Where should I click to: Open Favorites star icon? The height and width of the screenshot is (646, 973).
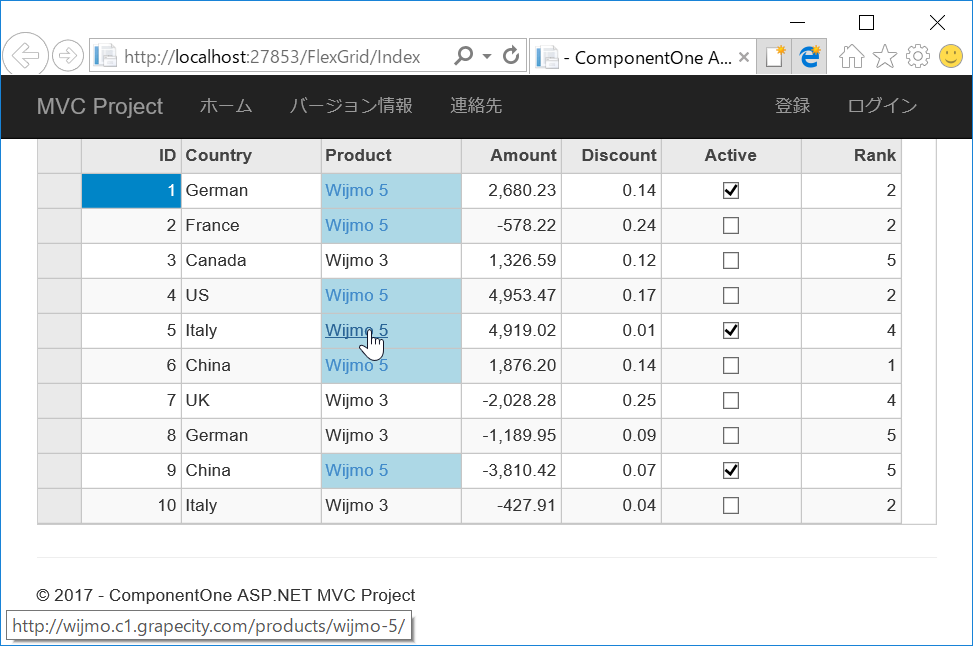point(885,56)
